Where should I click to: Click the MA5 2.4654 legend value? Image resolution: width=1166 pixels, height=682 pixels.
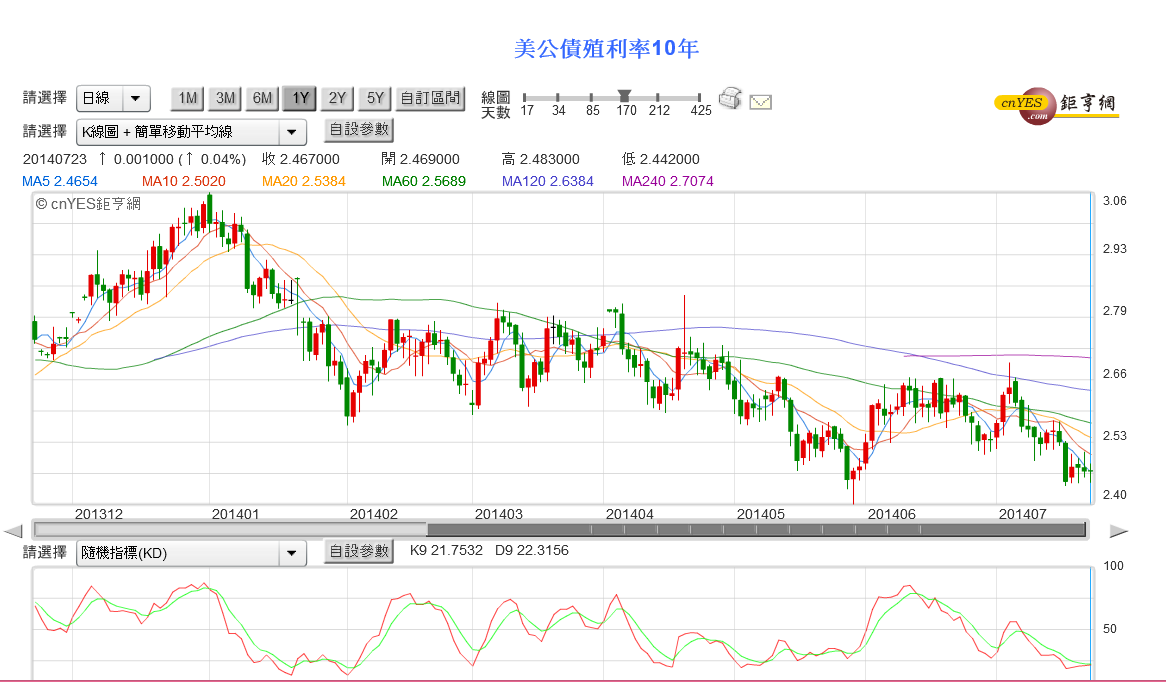[x=59, y=181]
